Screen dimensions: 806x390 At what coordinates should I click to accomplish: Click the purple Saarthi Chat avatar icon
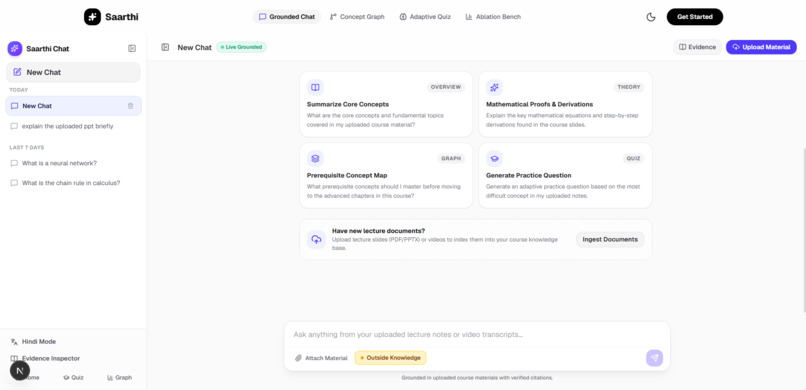click(15, 49)
